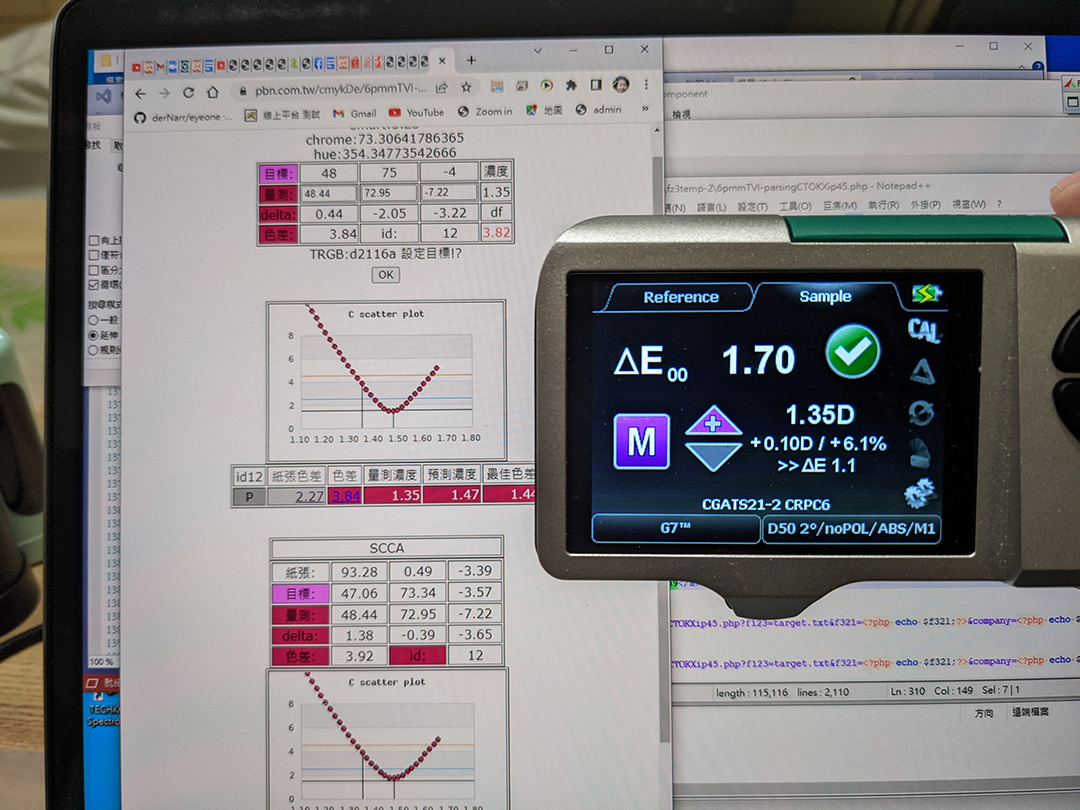1080x810 pixels.
Task: Open a new Chrome tab with the plus button
Action: [471, 61]
